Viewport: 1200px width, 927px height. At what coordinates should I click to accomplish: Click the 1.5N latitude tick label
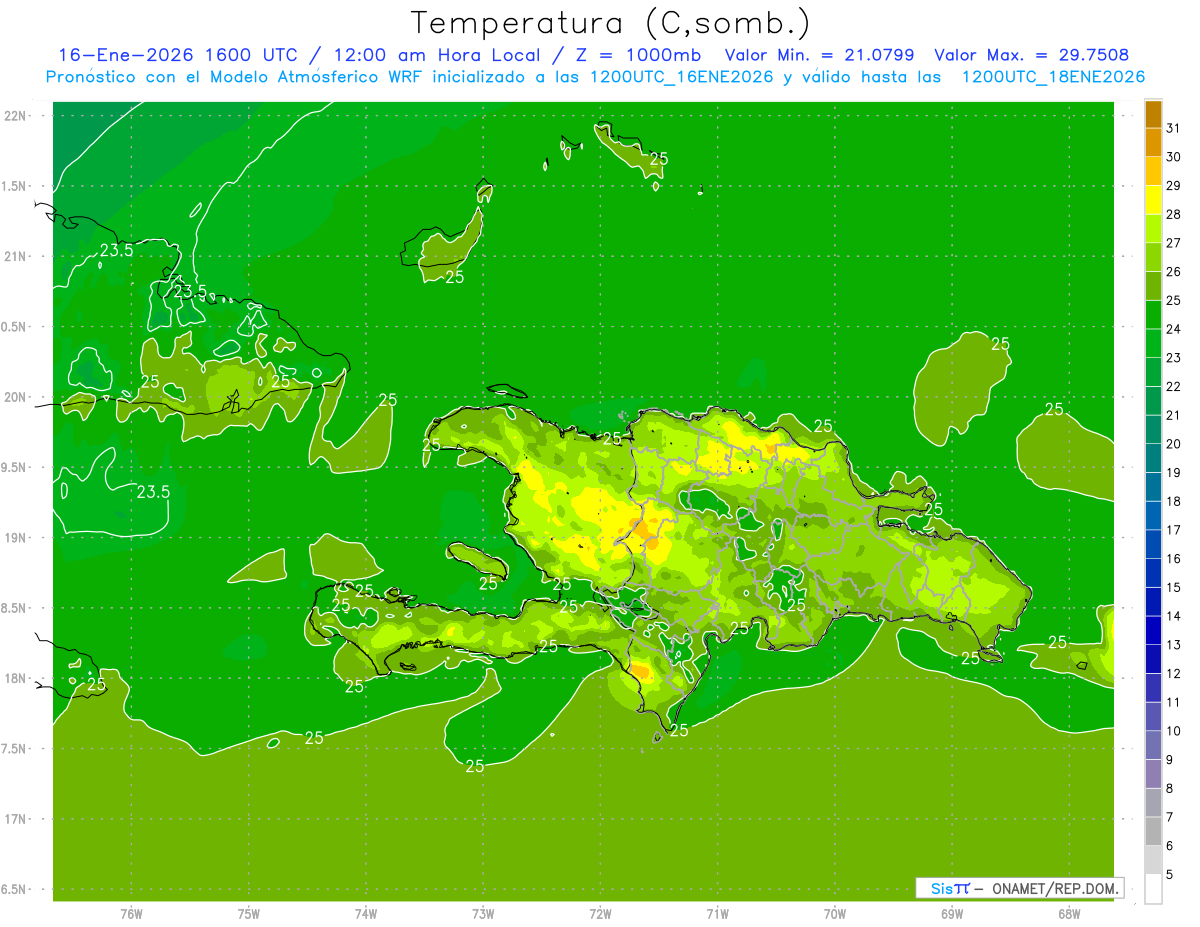[14, 186]
